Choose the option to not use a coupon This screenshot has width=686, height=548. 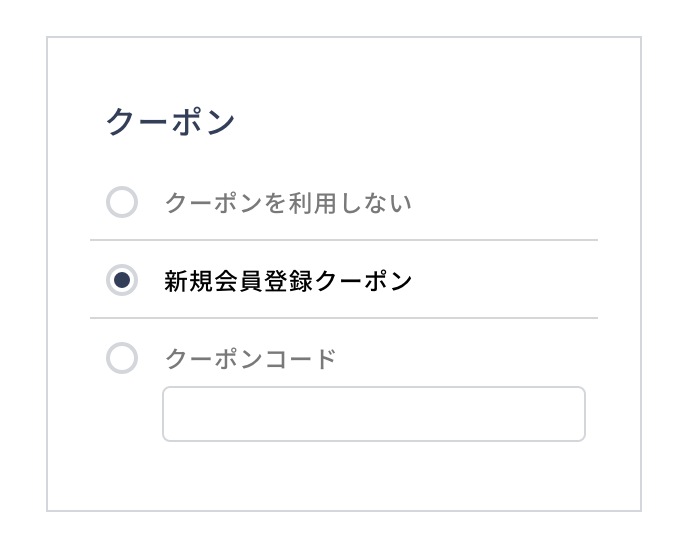point(122,203)
